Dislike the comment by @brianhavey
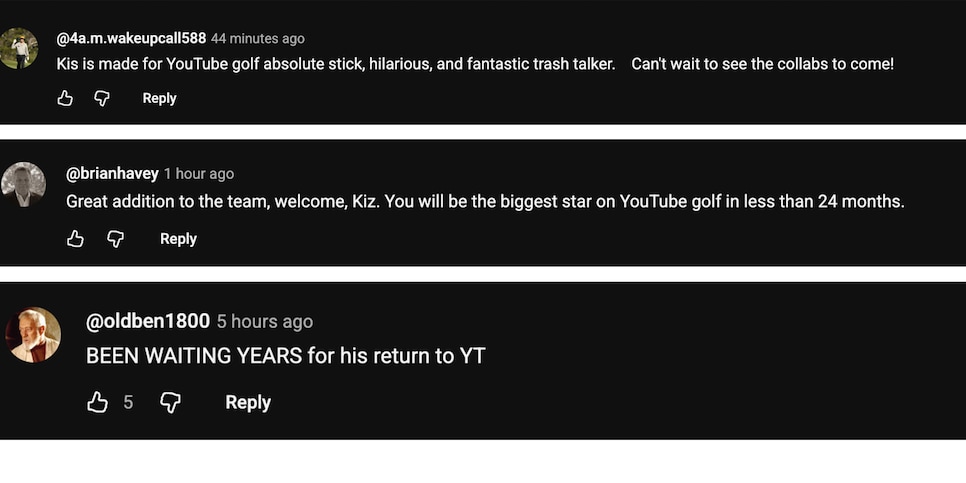 pyautogui.click(x=115, y=239)
